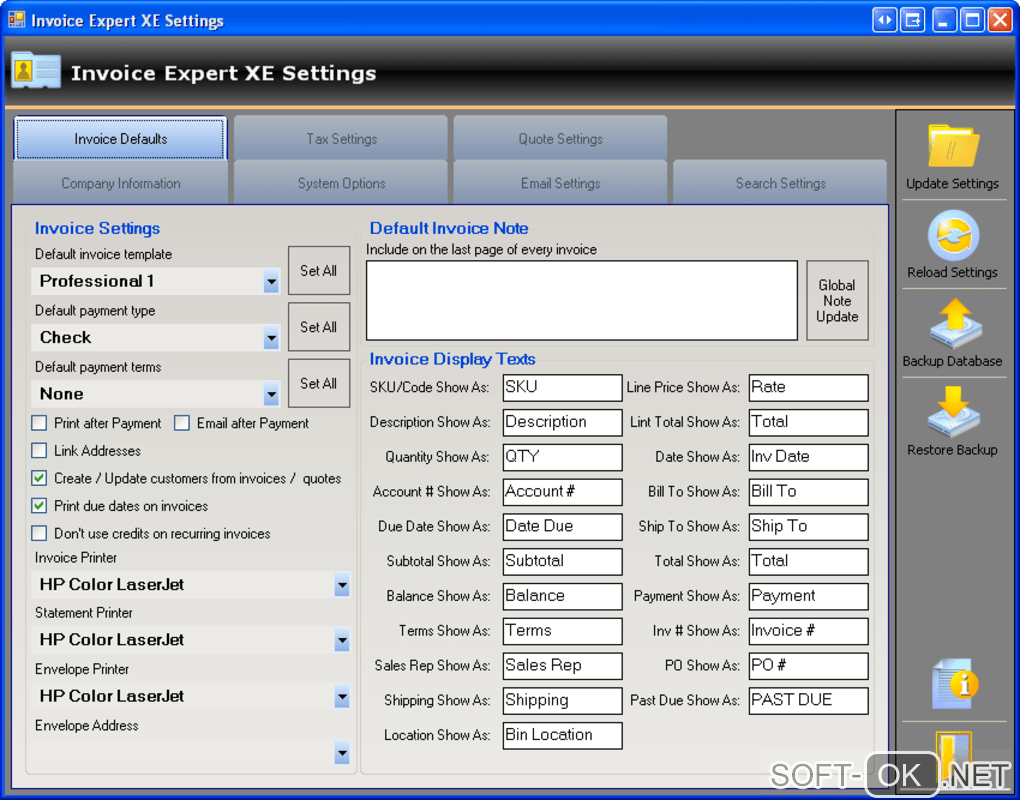Click the Due Date Show As field

[562, 527]
